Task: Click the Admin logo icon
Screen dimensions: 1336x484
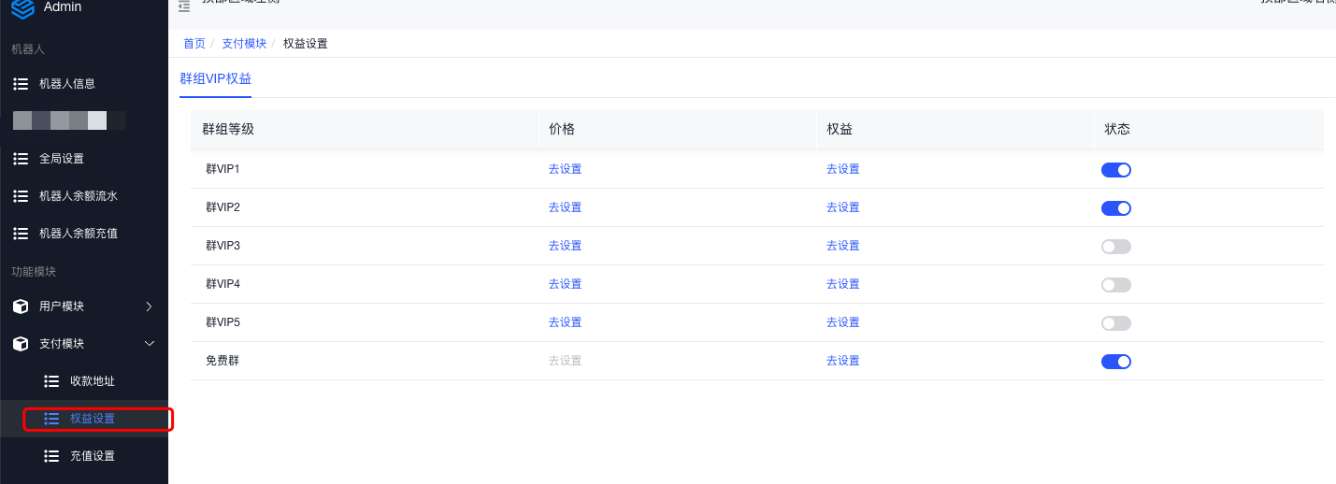Action: tap(22, 7)
